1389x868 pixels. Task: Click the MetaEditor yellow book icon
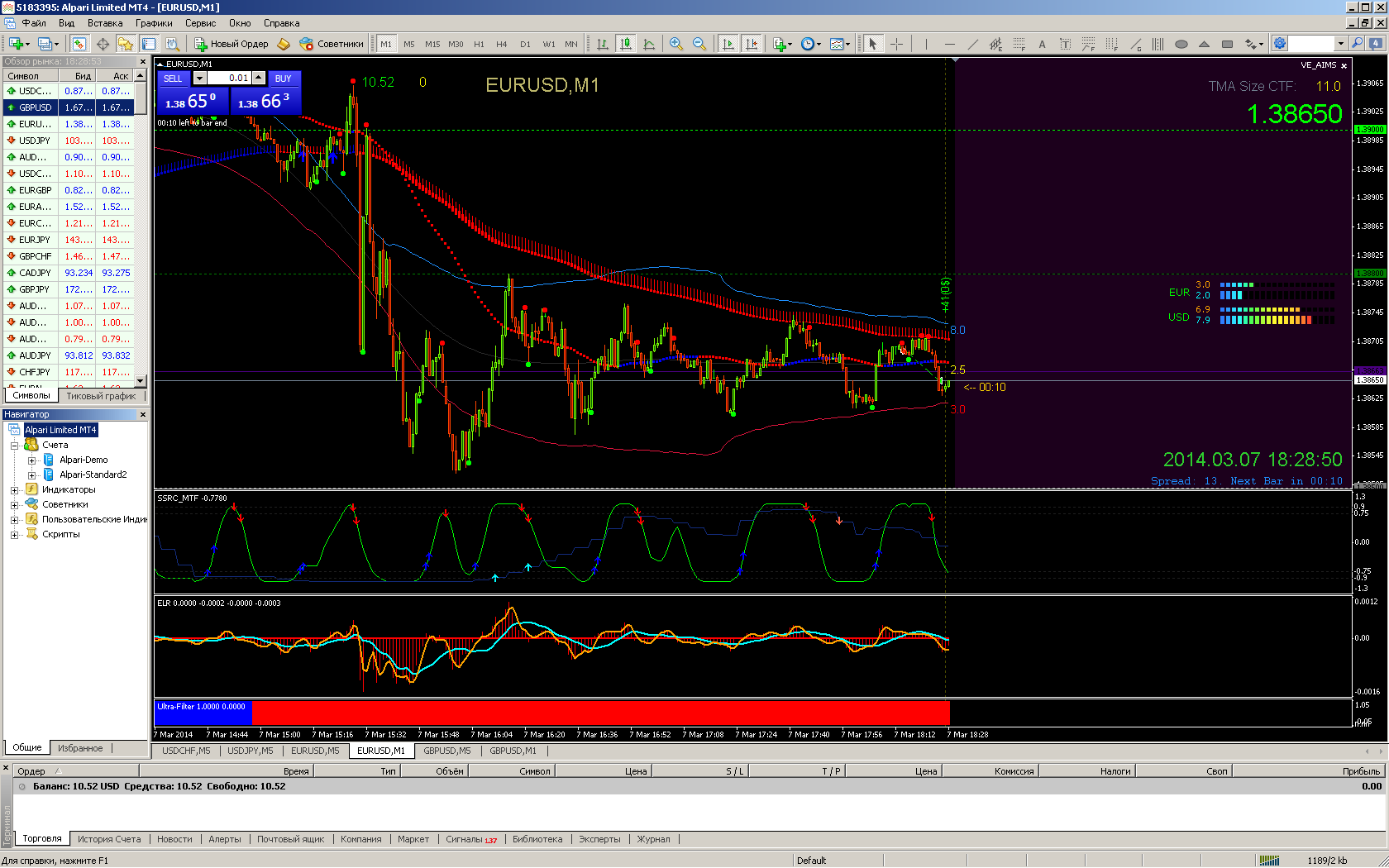point(284,44)
